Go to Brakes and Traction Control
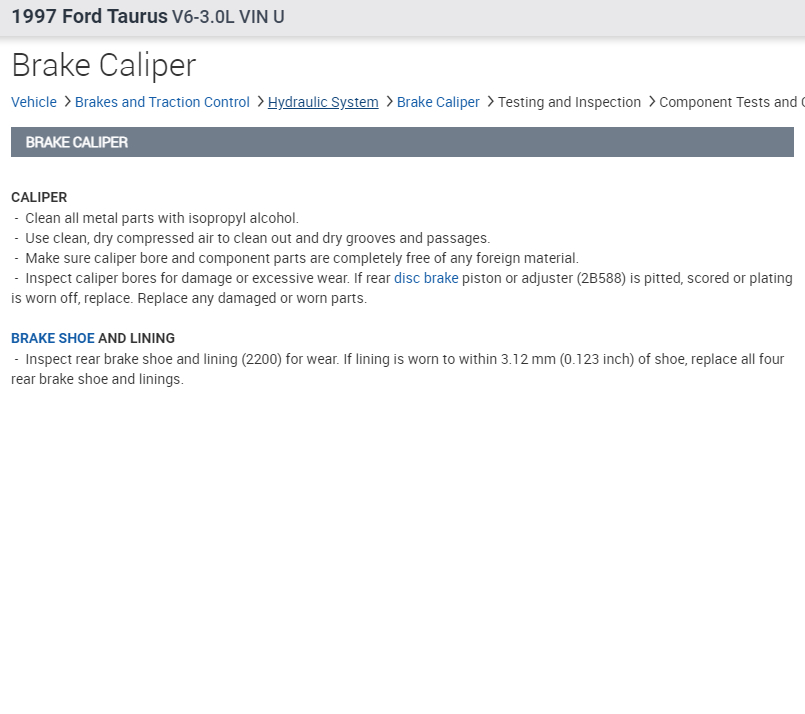The image size is (805, 714). (x=162, y=102)
